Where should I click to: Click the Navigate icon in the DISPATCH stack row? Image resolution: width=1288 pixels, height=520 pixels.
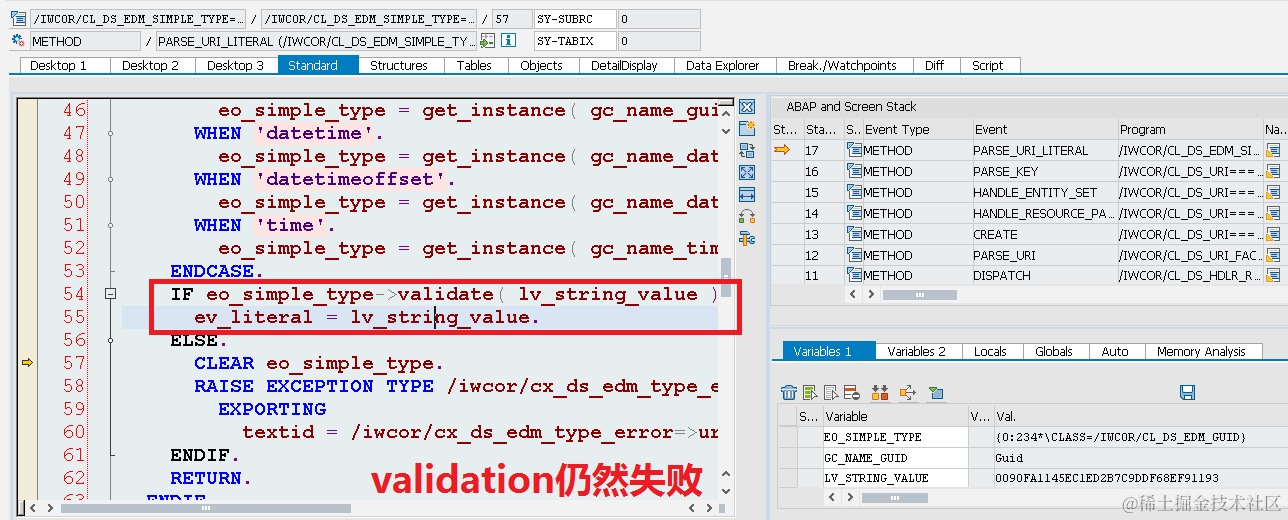[1273, 275]
